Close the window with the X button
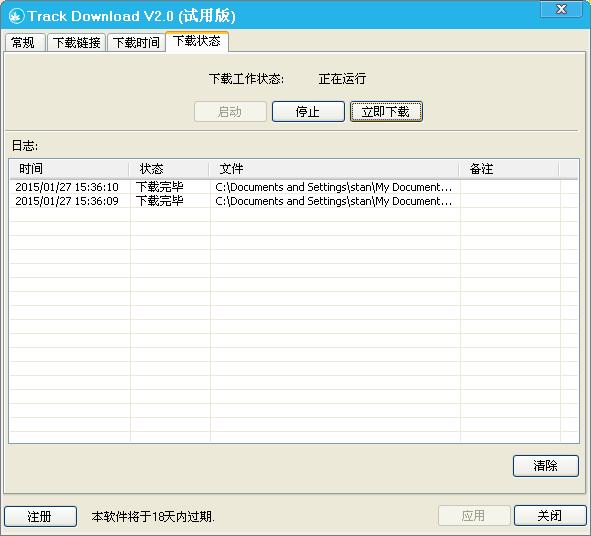Viewport: 591px width, 536px height. click(x=561, y=8)
